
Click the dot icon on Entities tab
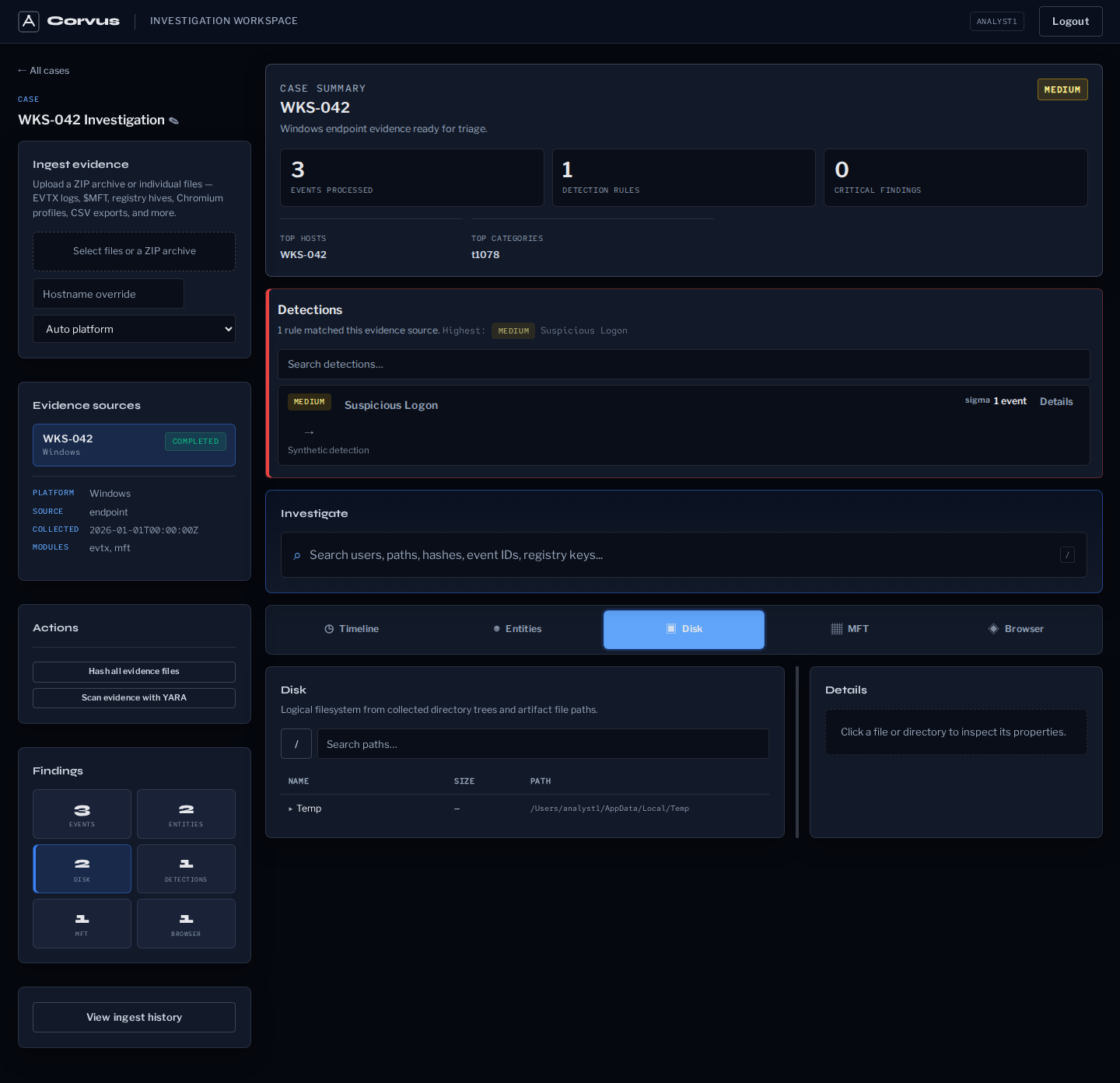(x=497, y=629)
